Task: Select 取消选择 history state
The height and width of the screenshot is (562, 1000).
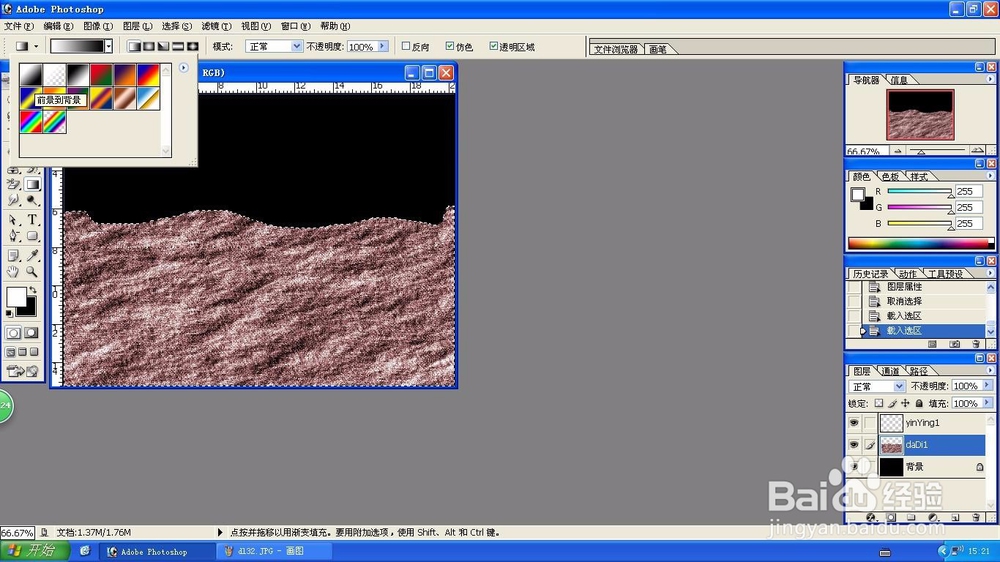Action: [x=904, y=301]
